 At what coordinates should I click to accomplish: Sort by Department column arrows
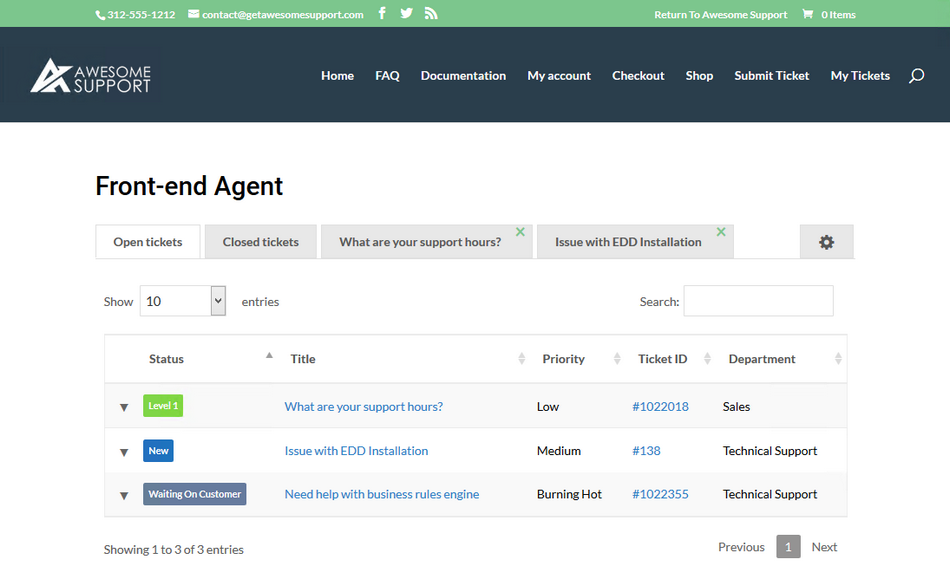tap(838, 359)
